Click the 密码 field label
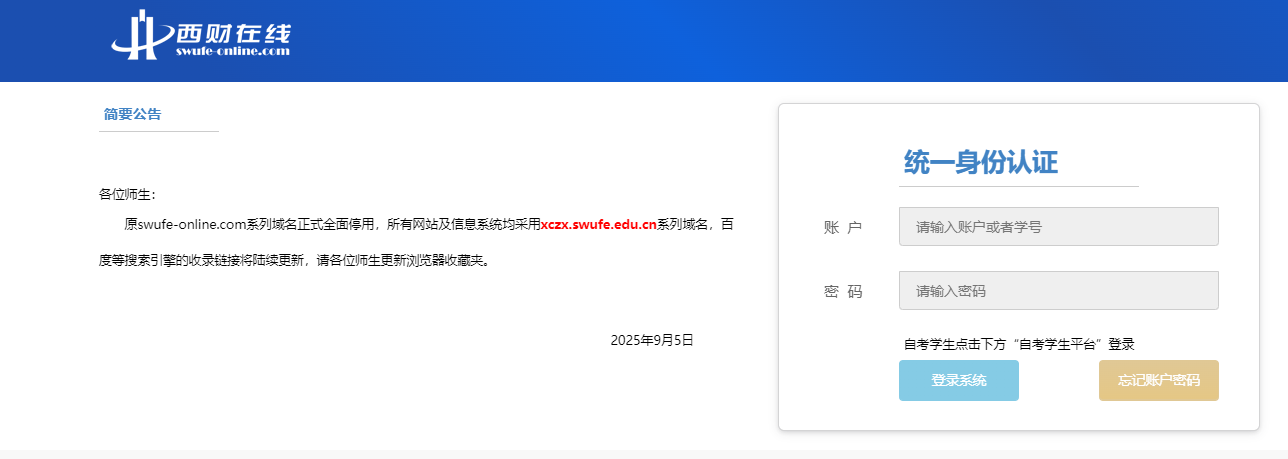 843,292
